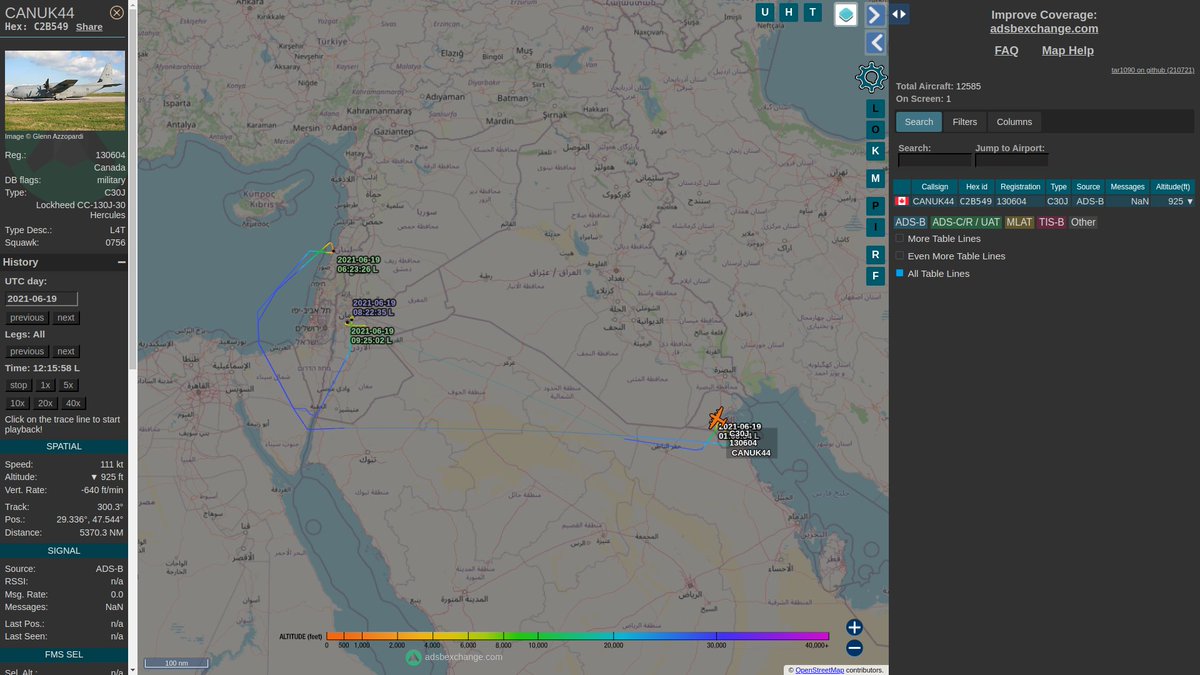
Task: Go to next UTC day
Action: [65, 318]
